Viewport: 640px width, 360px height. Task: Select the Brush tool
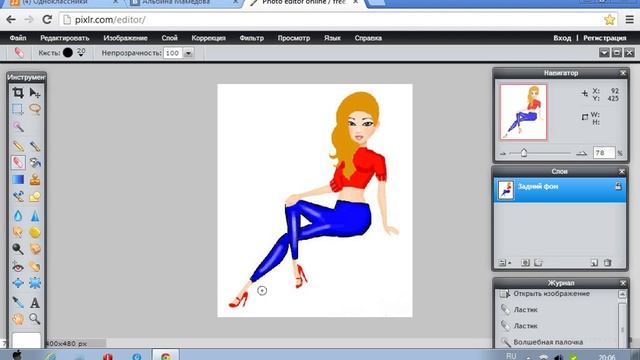click(x=35, y=146)
